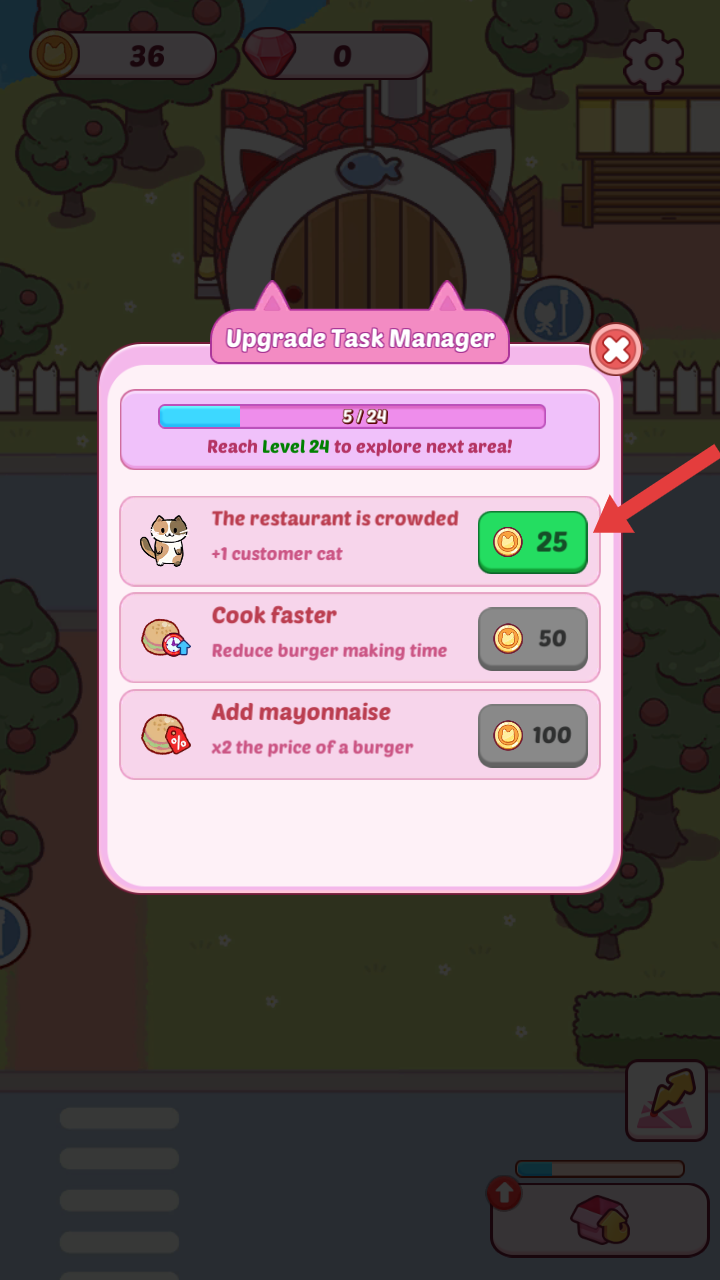
Task: Click the Upgrade Task Manager title
Action: tap(360, 338)
